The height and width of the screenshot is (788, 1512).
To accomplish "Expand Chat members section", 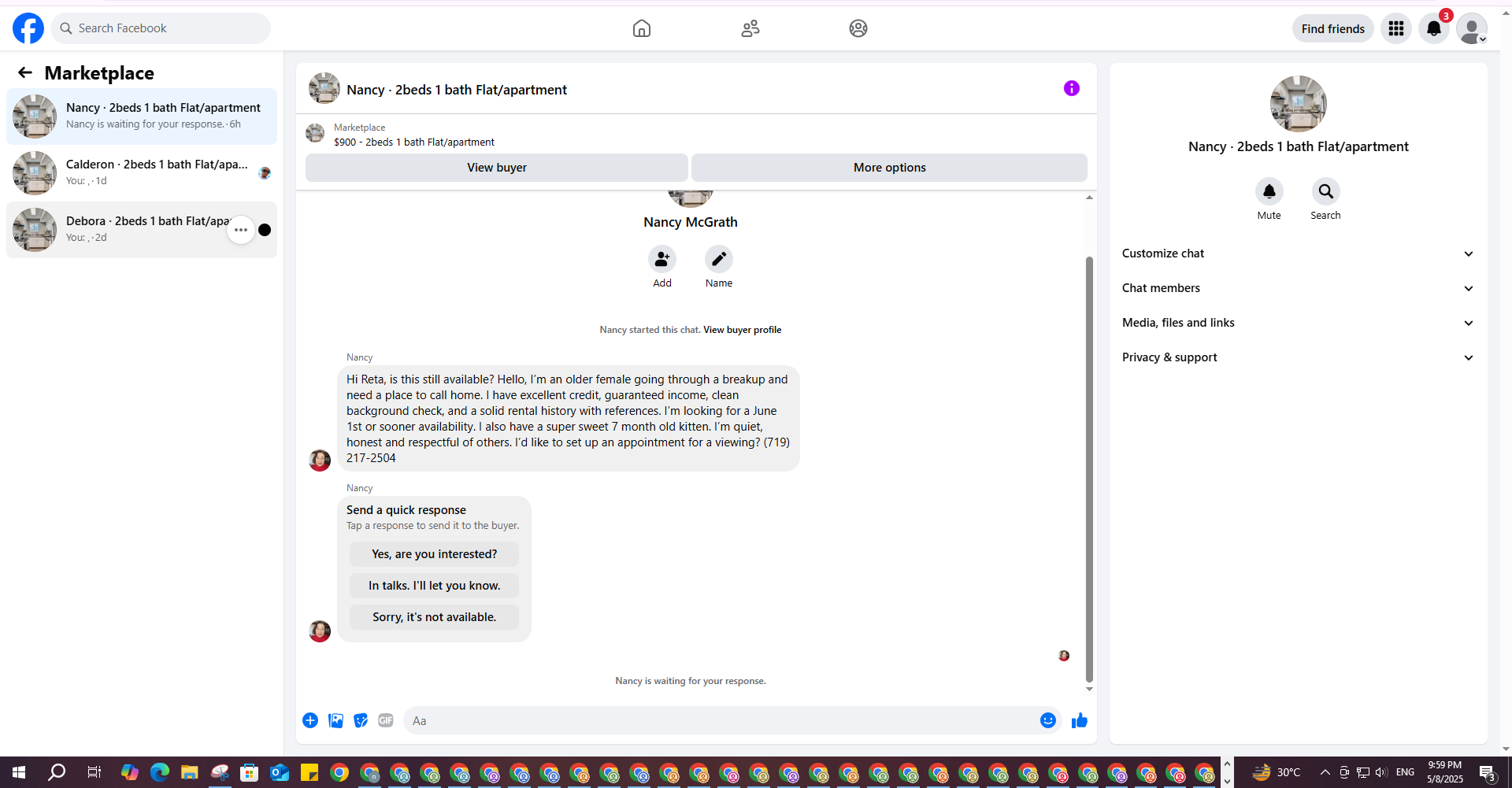I will [x=1299, y=288].
